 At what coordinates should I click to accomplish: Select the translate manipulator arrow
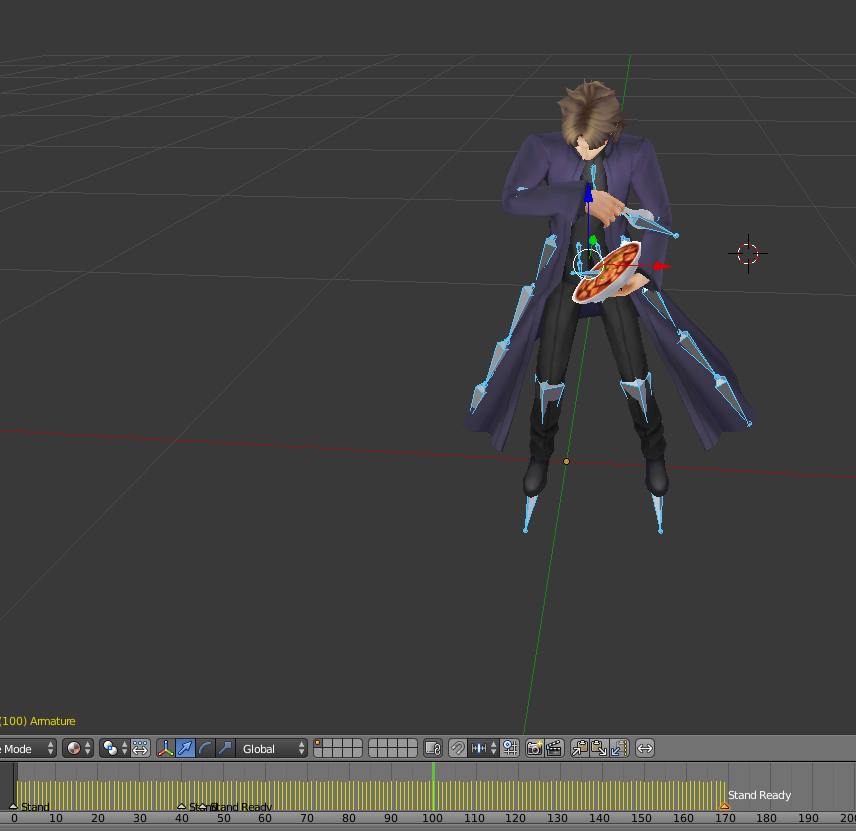click(185, 749)
